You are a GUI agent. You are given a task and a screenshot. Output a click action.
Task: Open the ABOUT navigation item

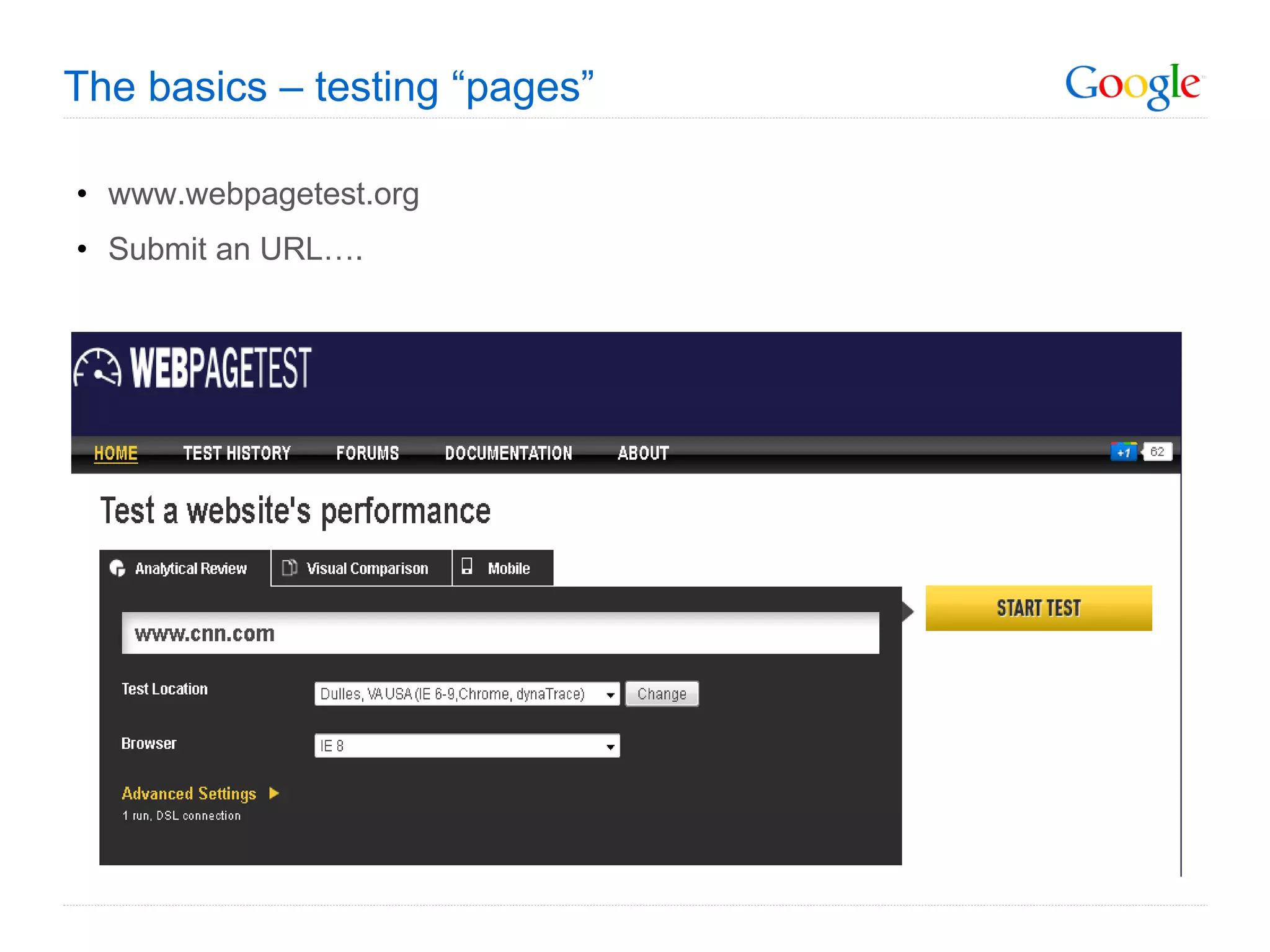[643, 453]
